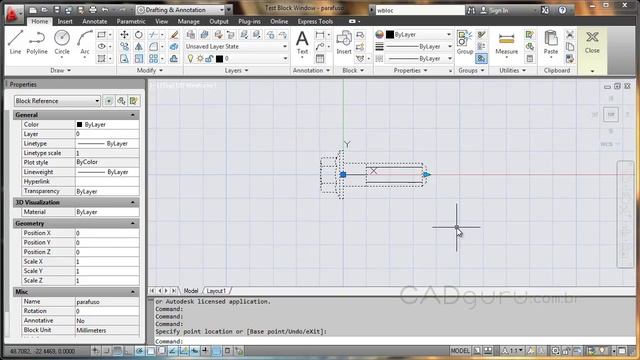Click the annotation scale 1:1 in status bar
Image resolution: width=640 pixels, height=360 pixels.
pos(512,351)
